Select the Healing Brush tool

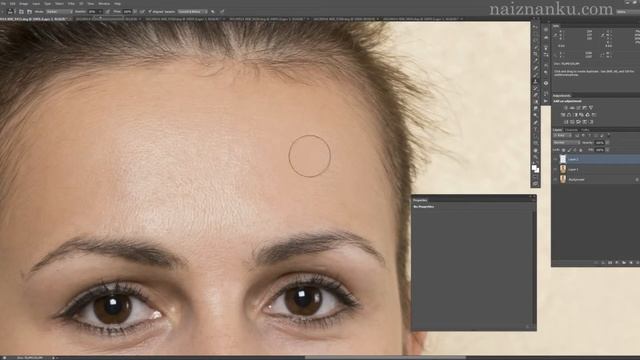[x=536, y=67]
